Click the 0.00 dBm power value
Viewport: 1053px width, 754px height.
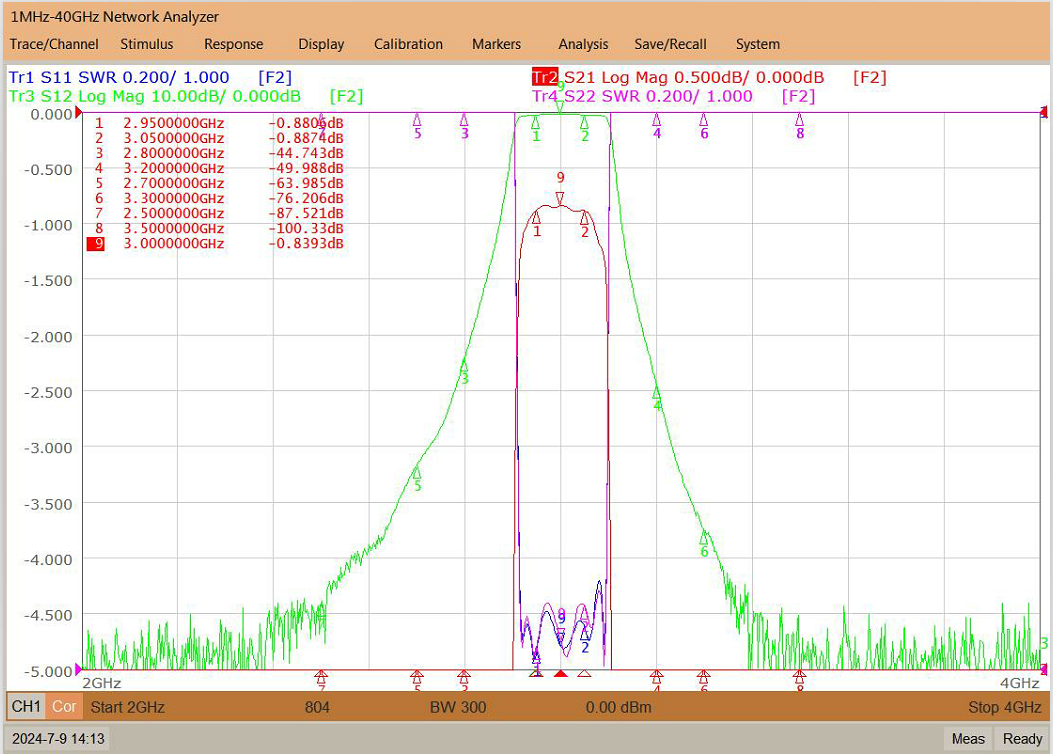pyautogui.click(x=619, y=707)
